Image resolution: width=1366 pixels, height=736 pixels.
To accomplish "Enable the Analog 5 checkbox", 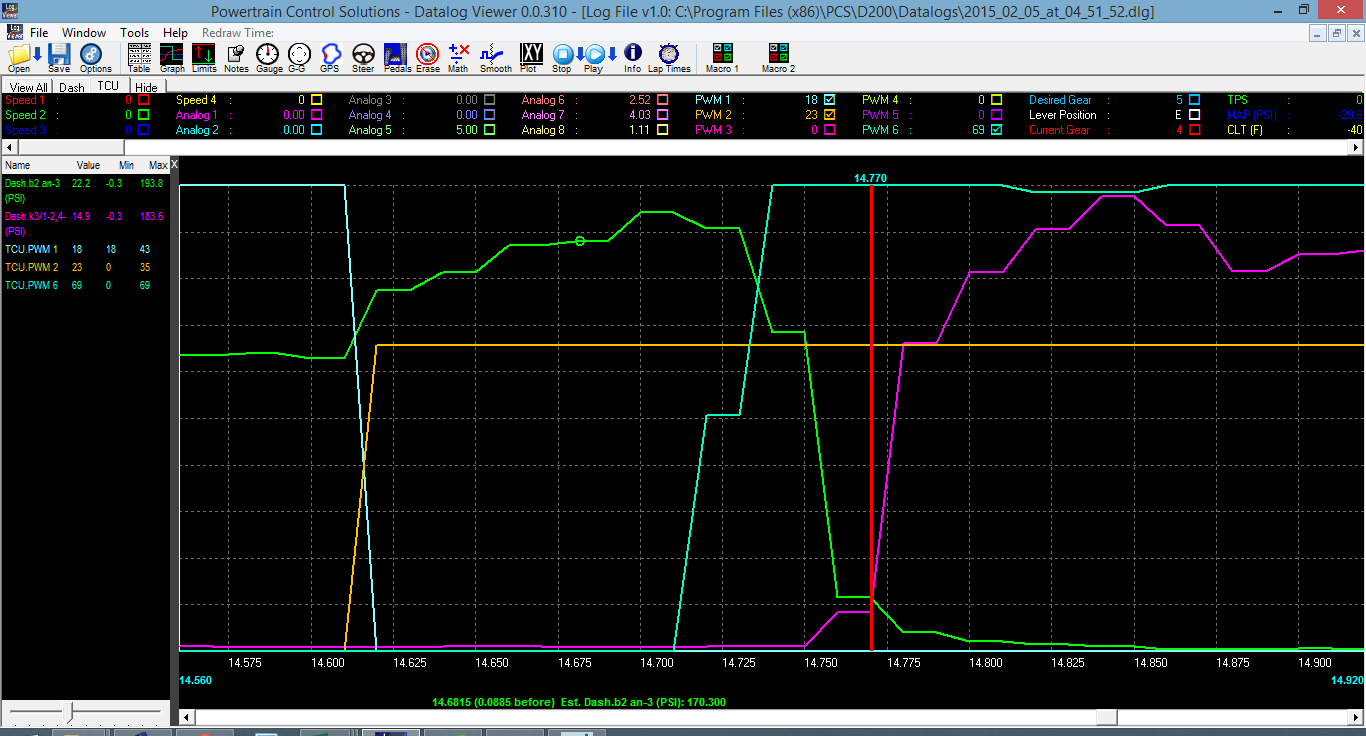I will click(489, 130).
